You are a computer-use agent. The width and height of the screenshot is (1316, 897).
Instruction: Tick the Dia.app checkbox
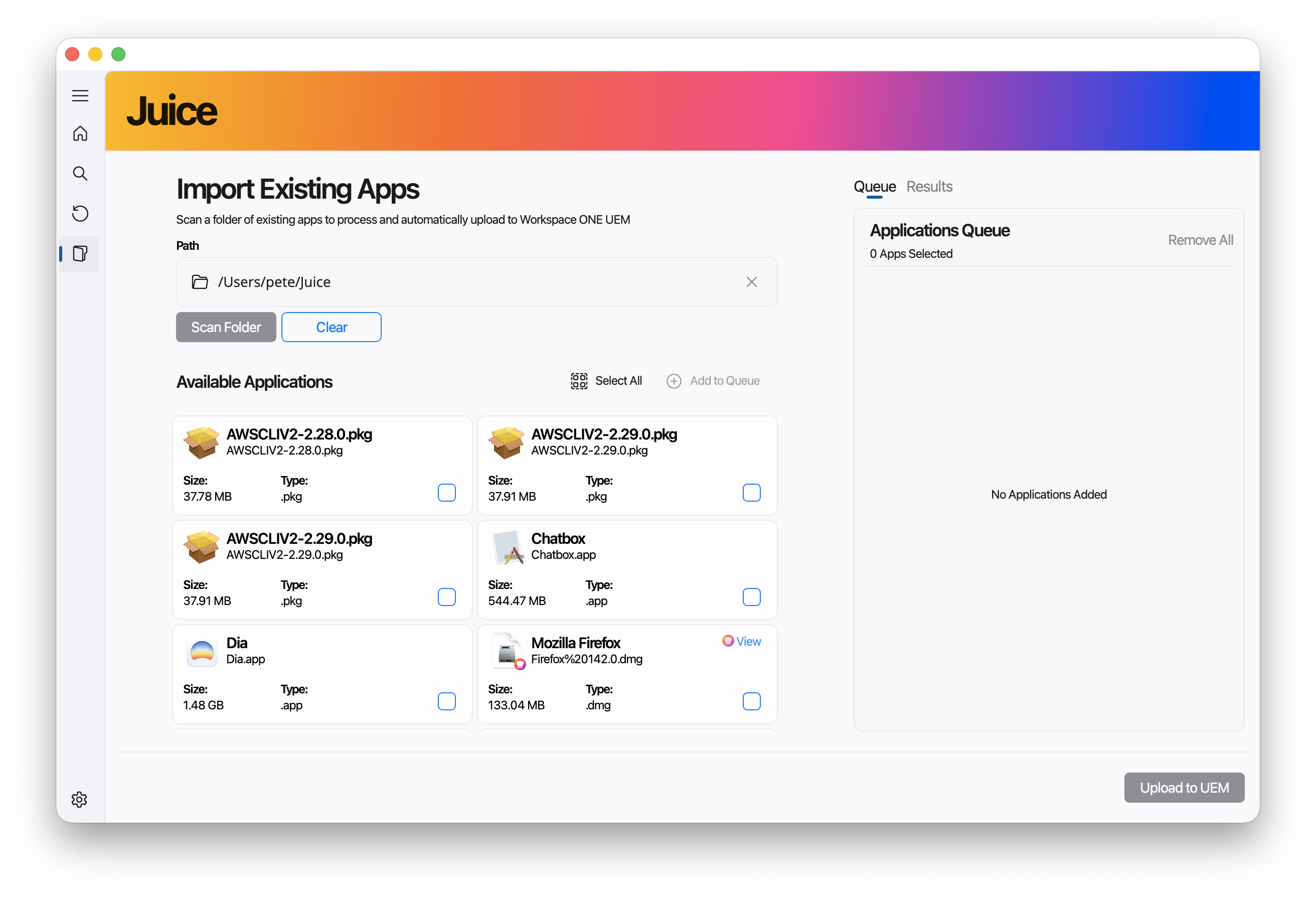click(446, 701)
